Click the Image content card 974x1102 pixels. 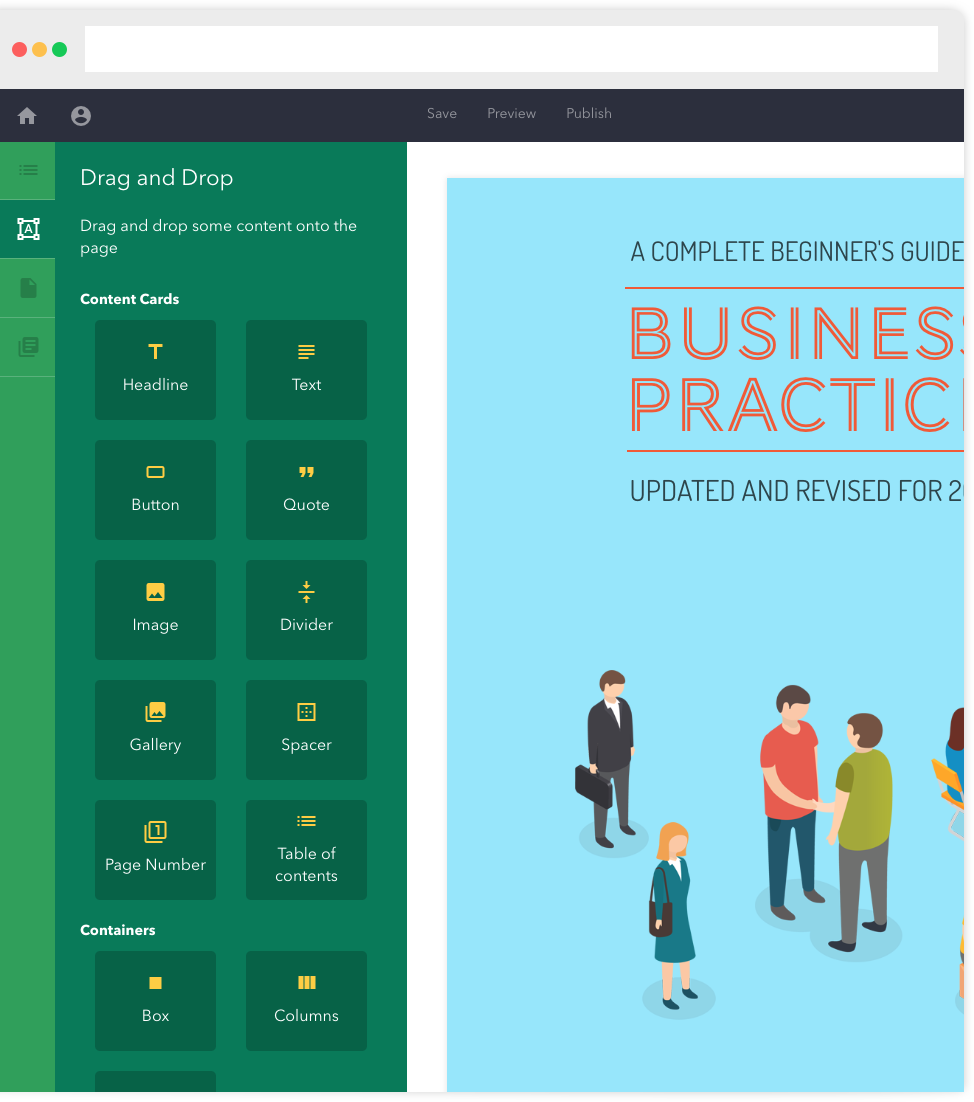[155, 609]
